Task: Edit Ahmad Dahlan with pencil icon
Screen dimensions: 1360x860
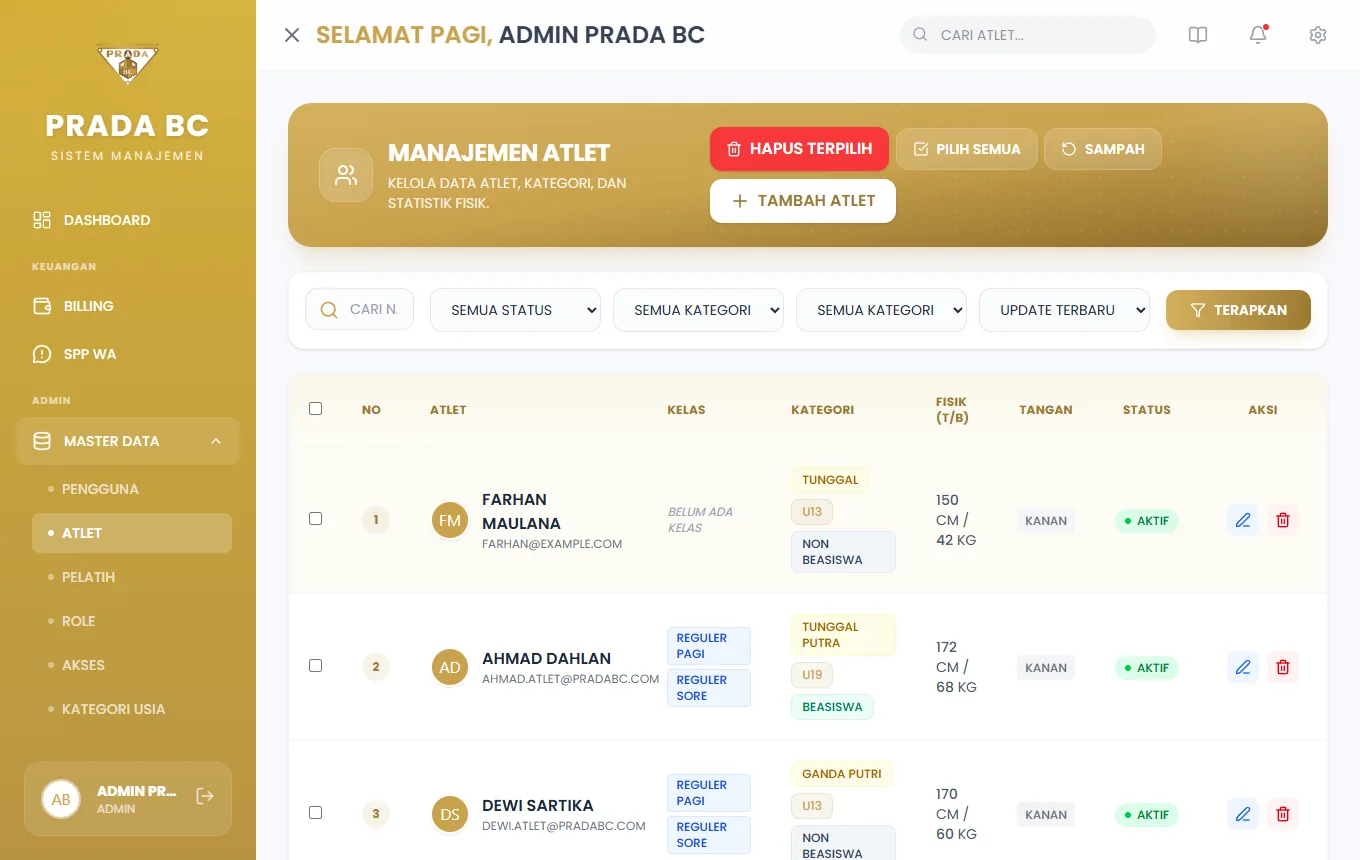Action: [x=1243, y=667]
